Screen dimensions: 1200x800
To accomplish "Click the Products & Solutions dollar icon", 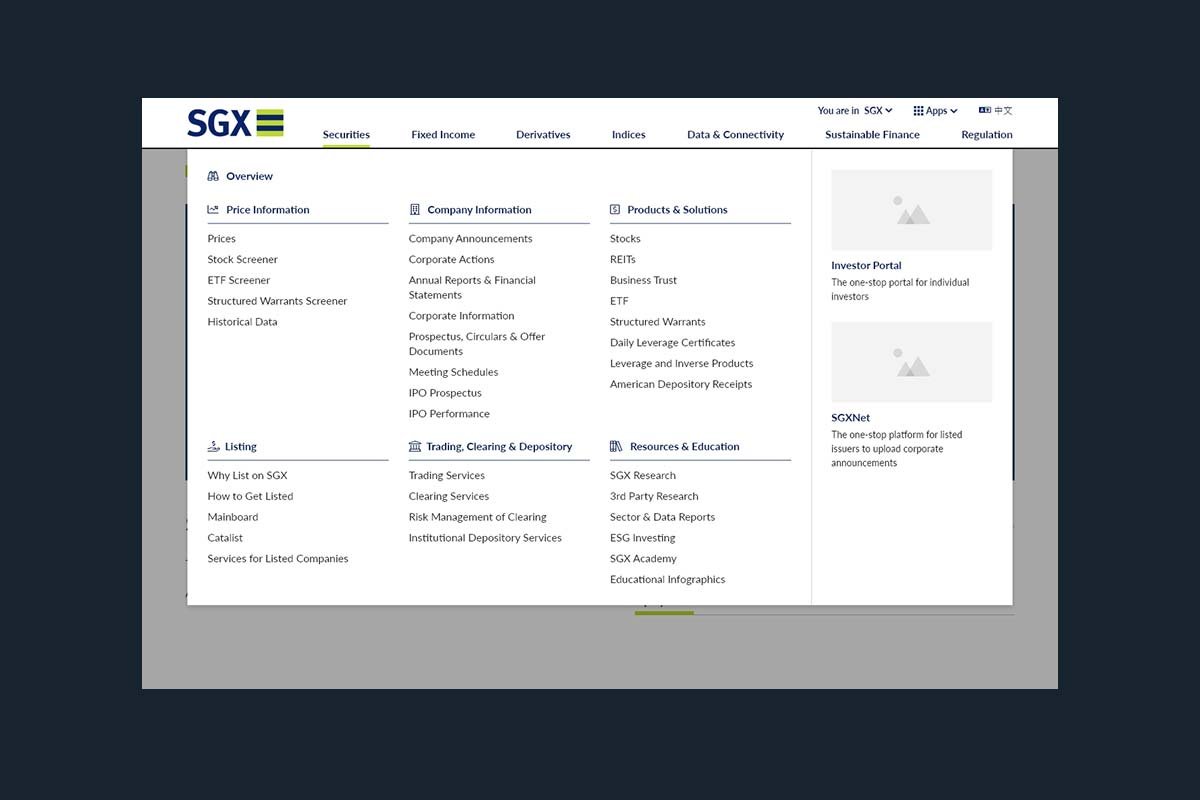I will 615,210.
